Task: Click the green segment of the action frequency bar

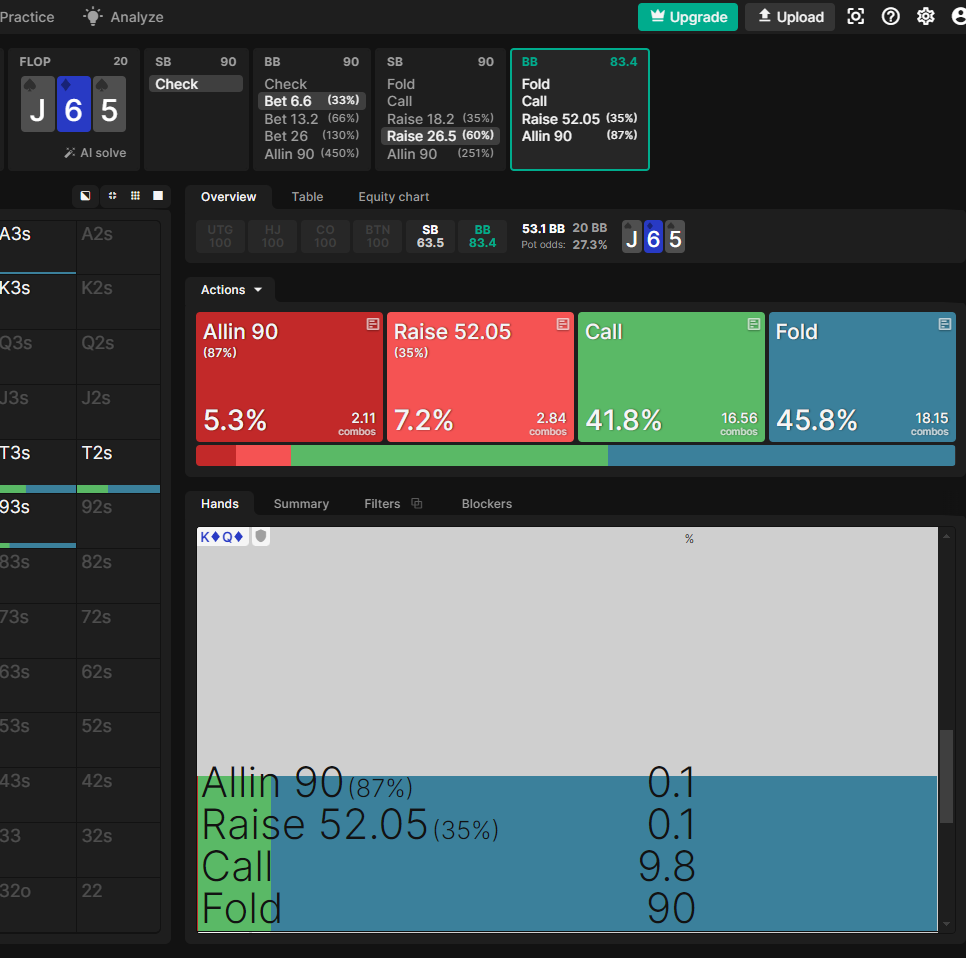Action: [449, 455]
